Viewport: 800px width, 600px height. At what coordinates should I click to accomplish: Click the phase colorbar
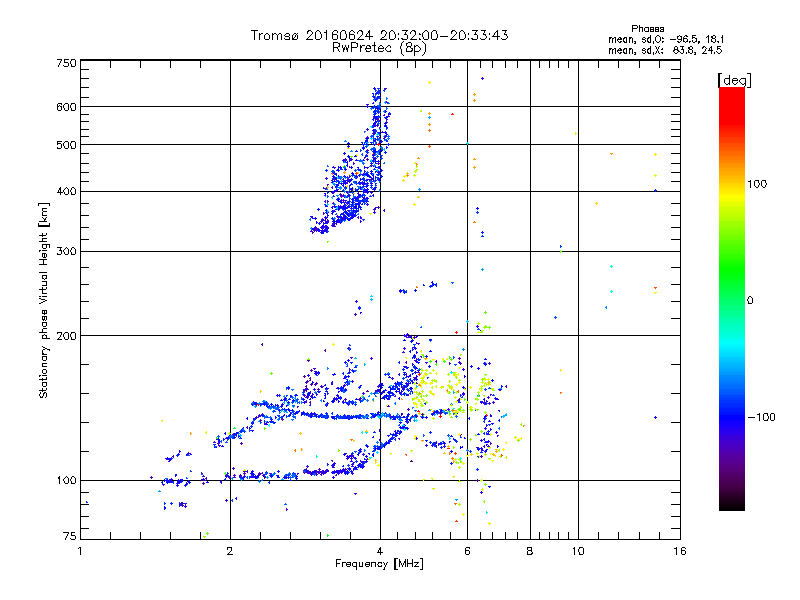point(732,298)
